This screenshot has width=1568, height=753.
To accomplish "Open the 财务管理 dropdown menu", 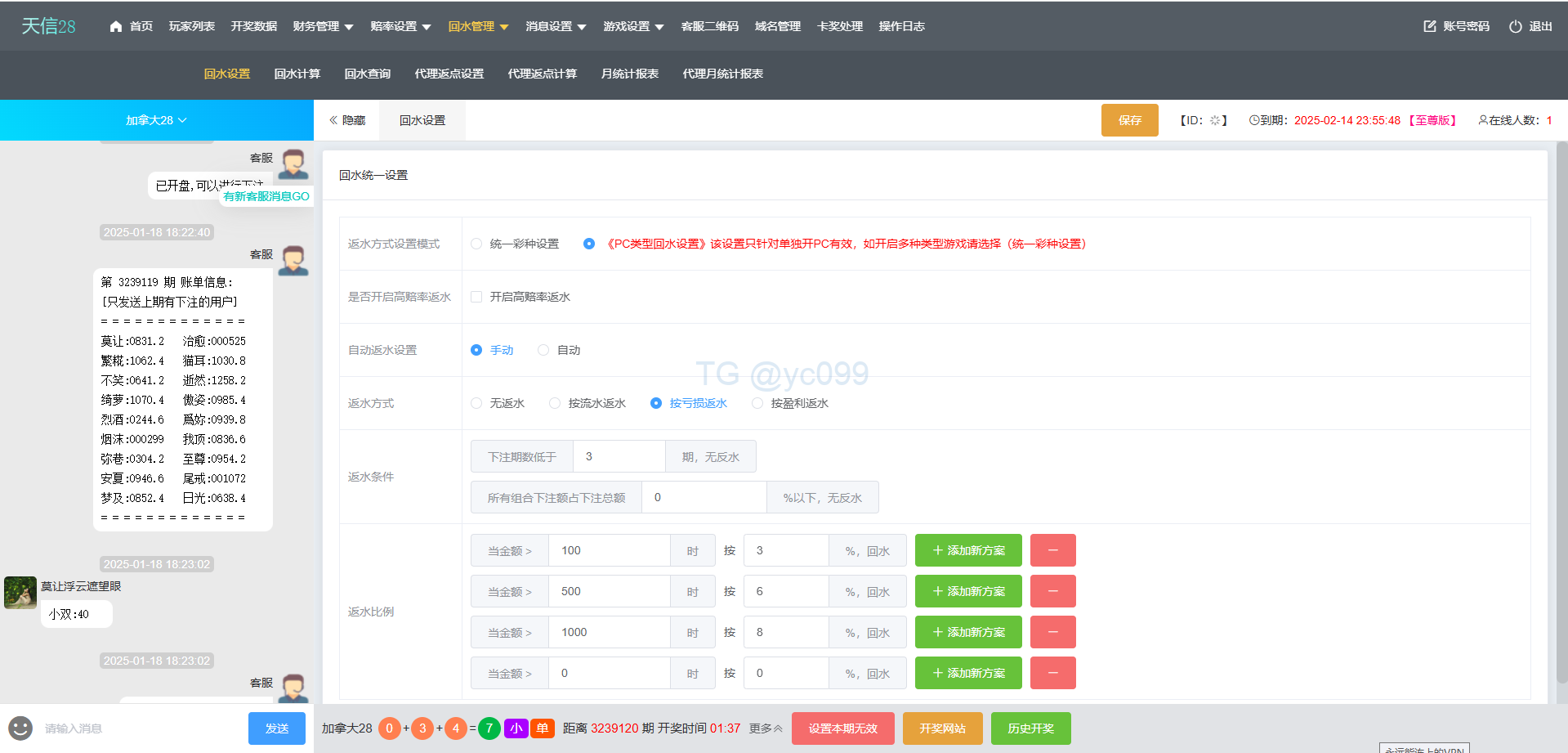I will tap(323, 26).
